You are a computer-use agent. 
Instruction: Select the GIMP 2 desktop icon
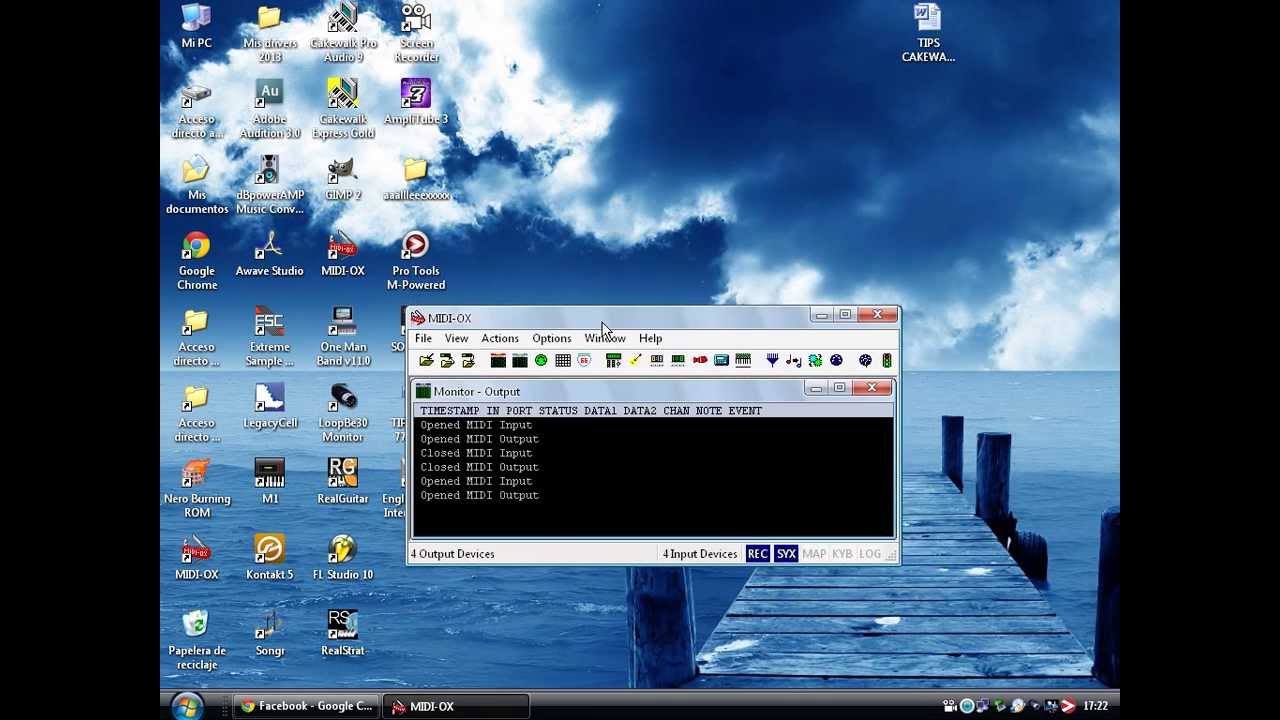click(343, 178)
